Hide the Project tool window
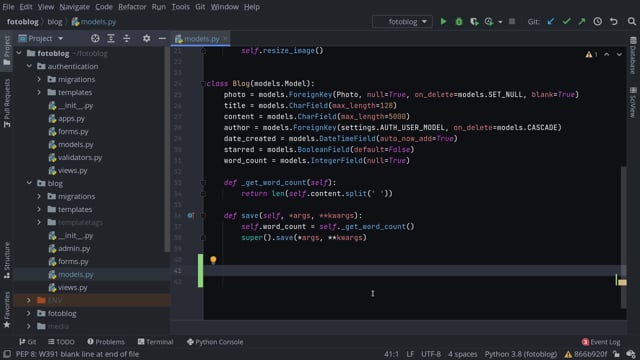The height and width of the screenshot is (360, 640). 162,38
